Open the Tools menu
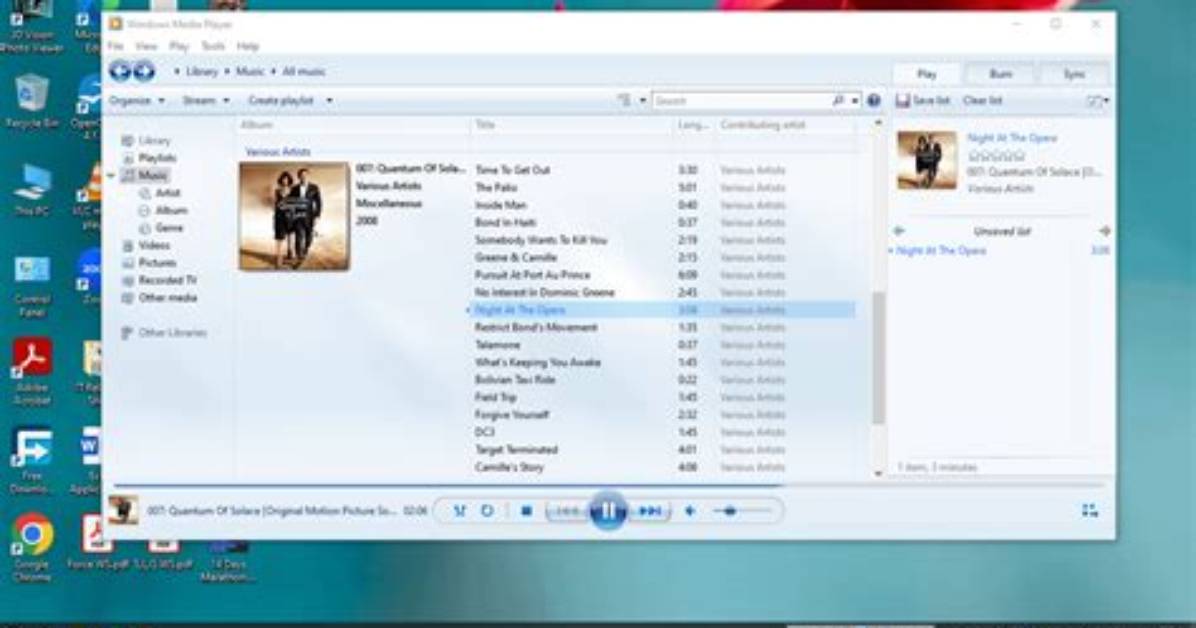The height and width of the screenshot is (628, 1196). point(213,47)
